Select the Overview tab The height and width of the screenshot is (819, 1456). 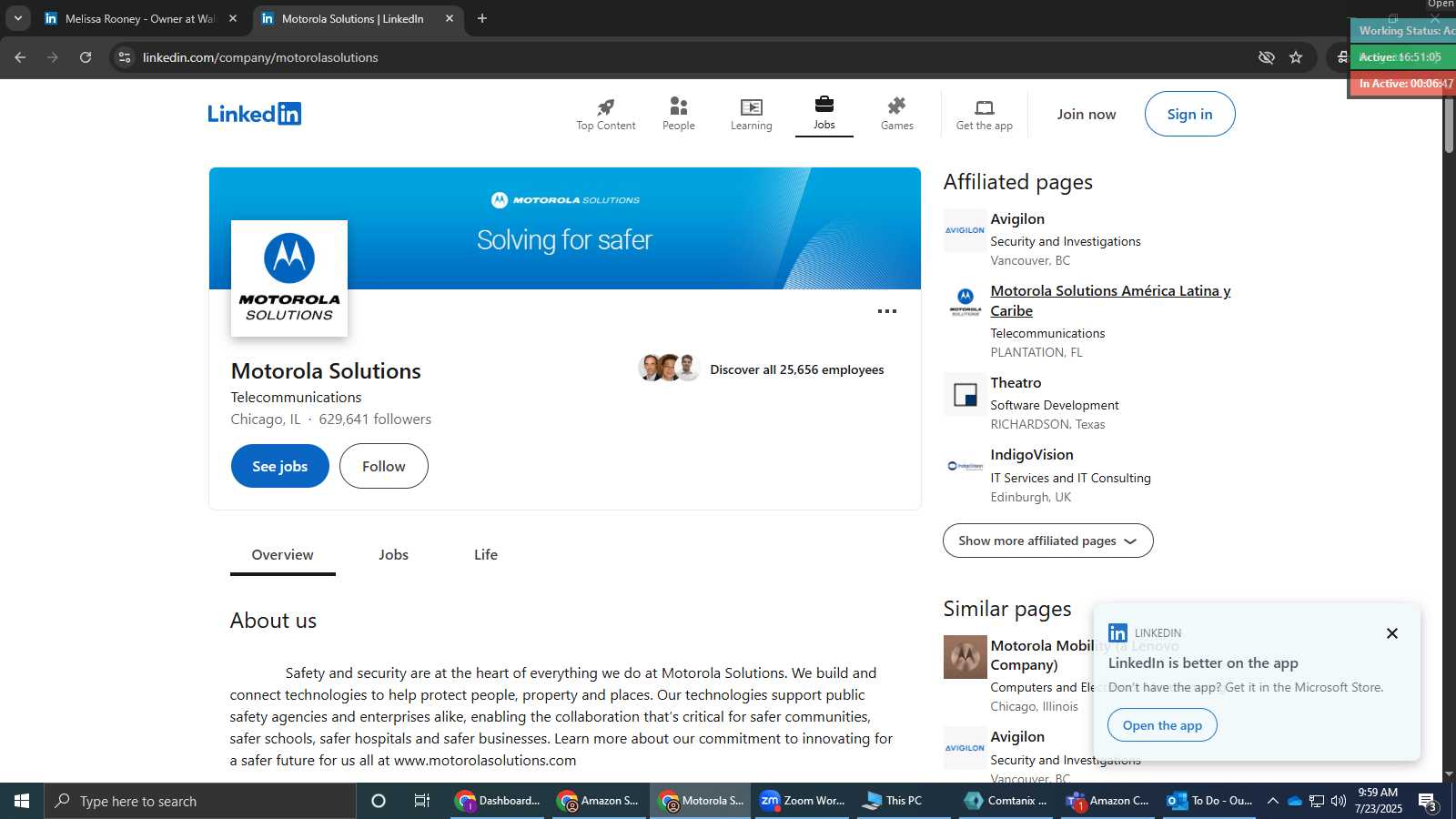(282, 555)
